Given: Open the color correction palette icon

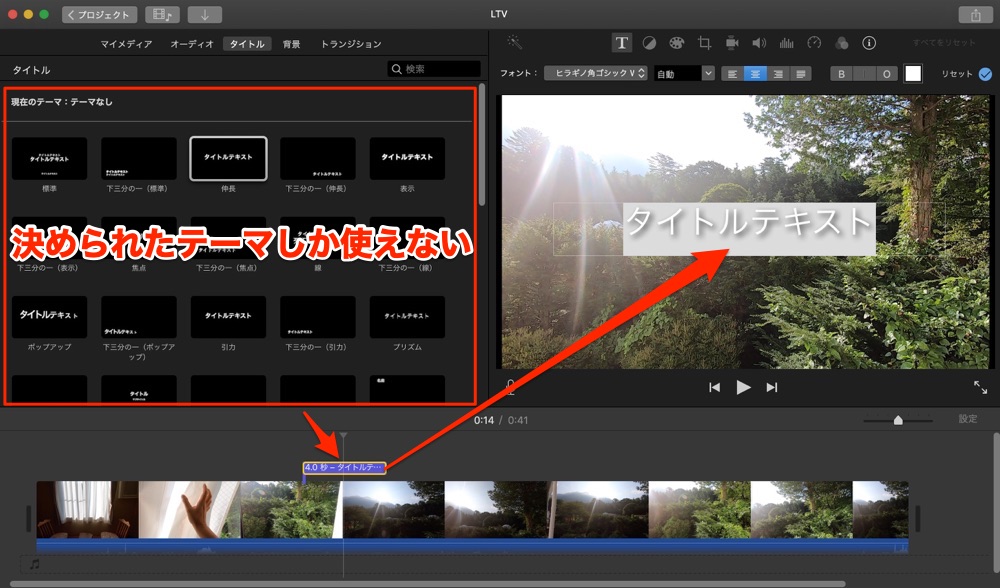Looking at the screenshot, I should (x=676, y=43).
